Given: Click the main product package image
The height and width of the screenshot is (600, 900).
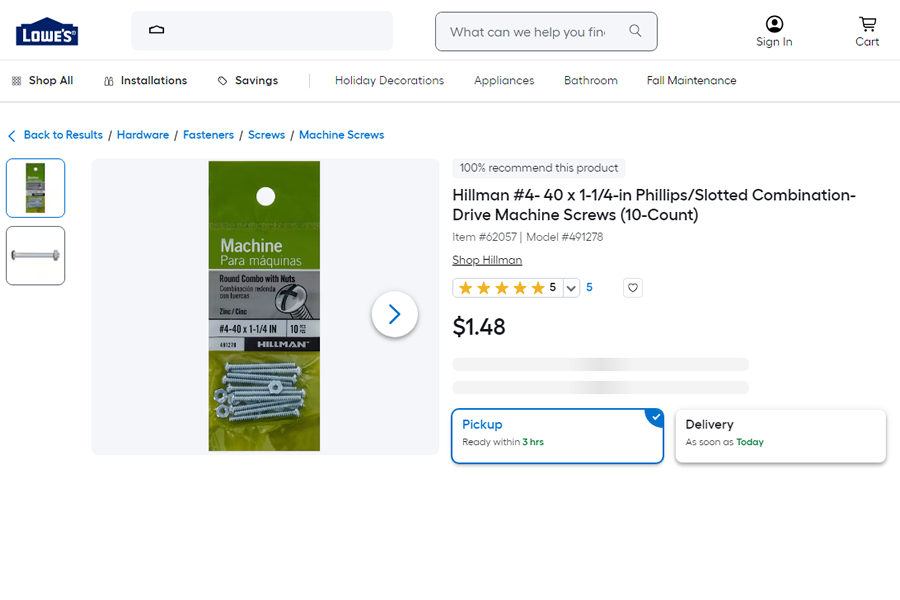Looking at the screenshot, I should click(264, 306).
